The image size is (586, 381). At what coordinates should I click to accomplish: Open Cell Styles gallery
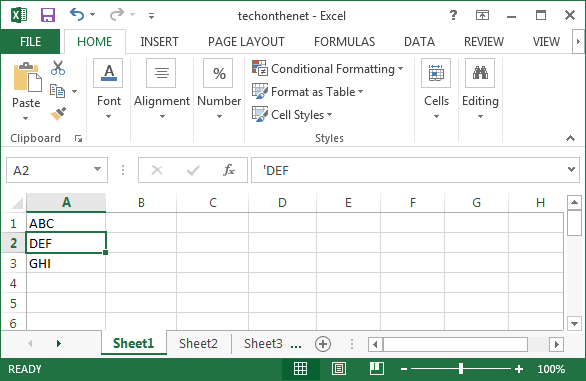292,114
